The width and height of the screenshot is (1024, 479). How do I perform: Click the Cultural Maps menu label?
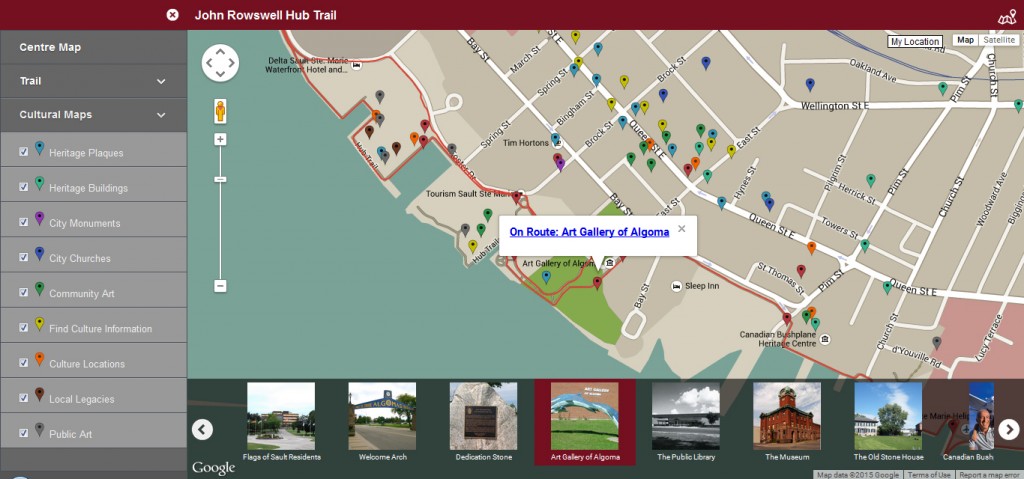pyautogui.click(x=56, y=114)
